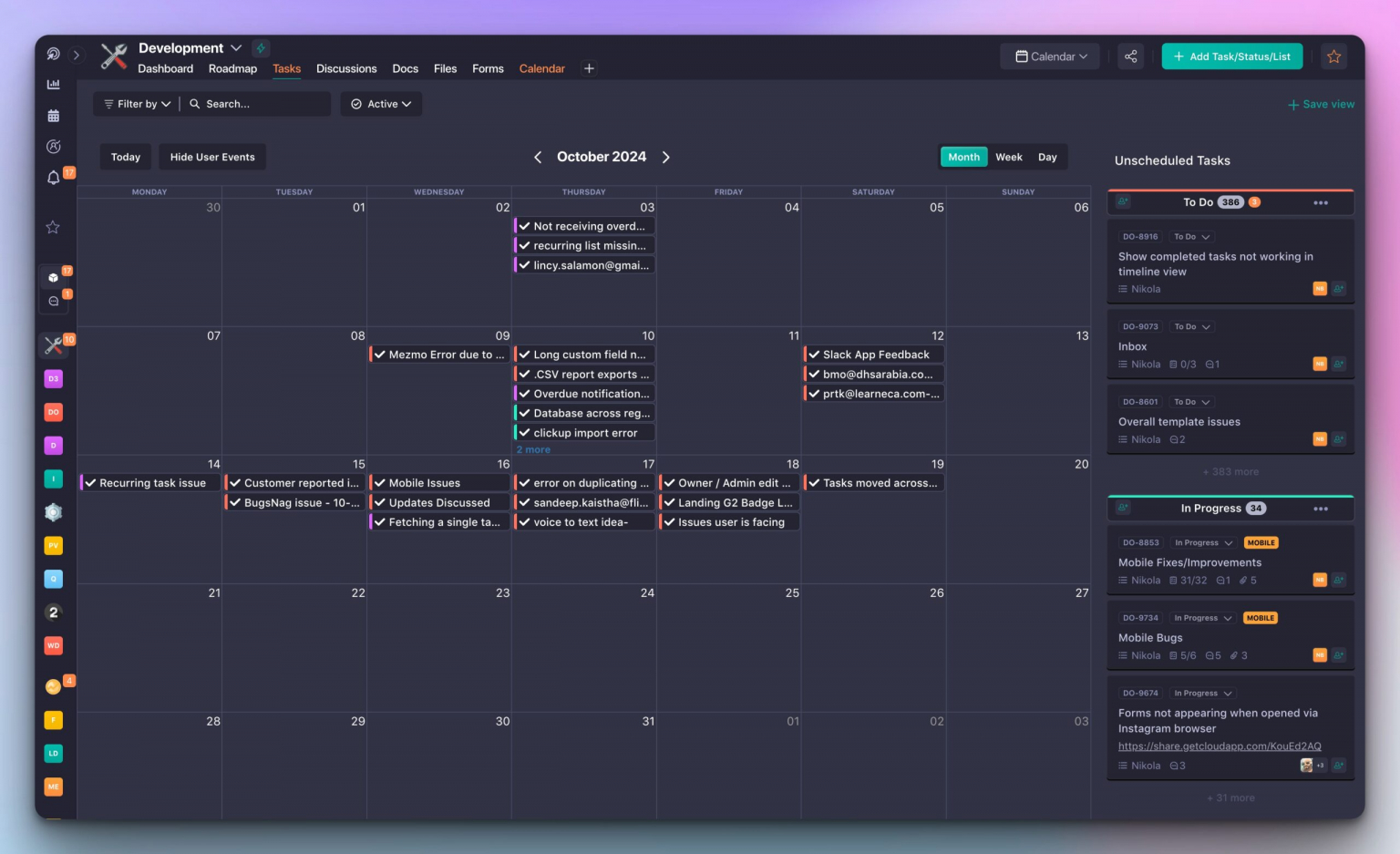Change status dropdown on DO-8916 card
The image size is (1400, 854).
(x=1192, y=237)
